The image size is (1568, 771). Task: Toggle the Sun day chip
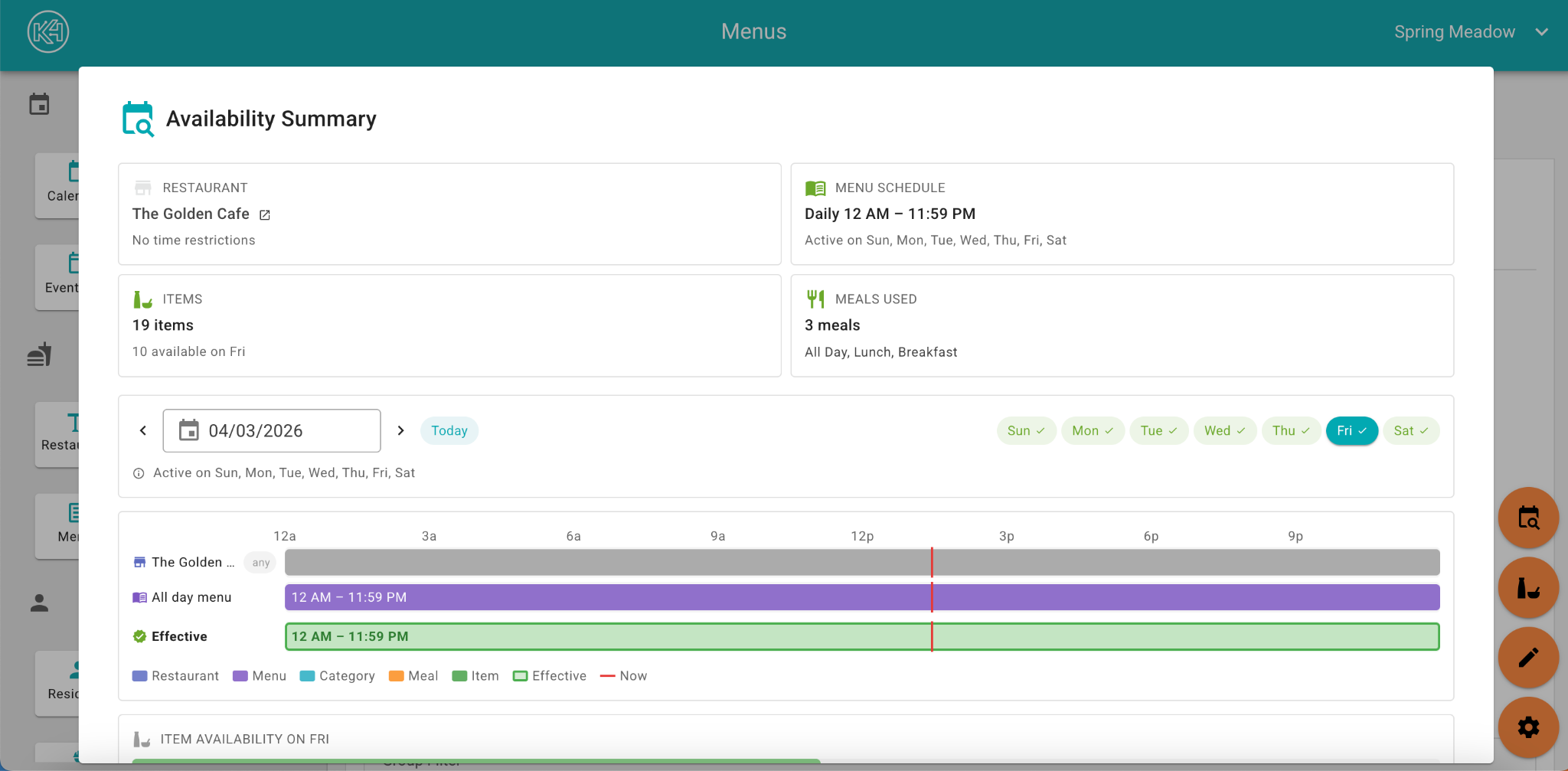point(1026,431)
